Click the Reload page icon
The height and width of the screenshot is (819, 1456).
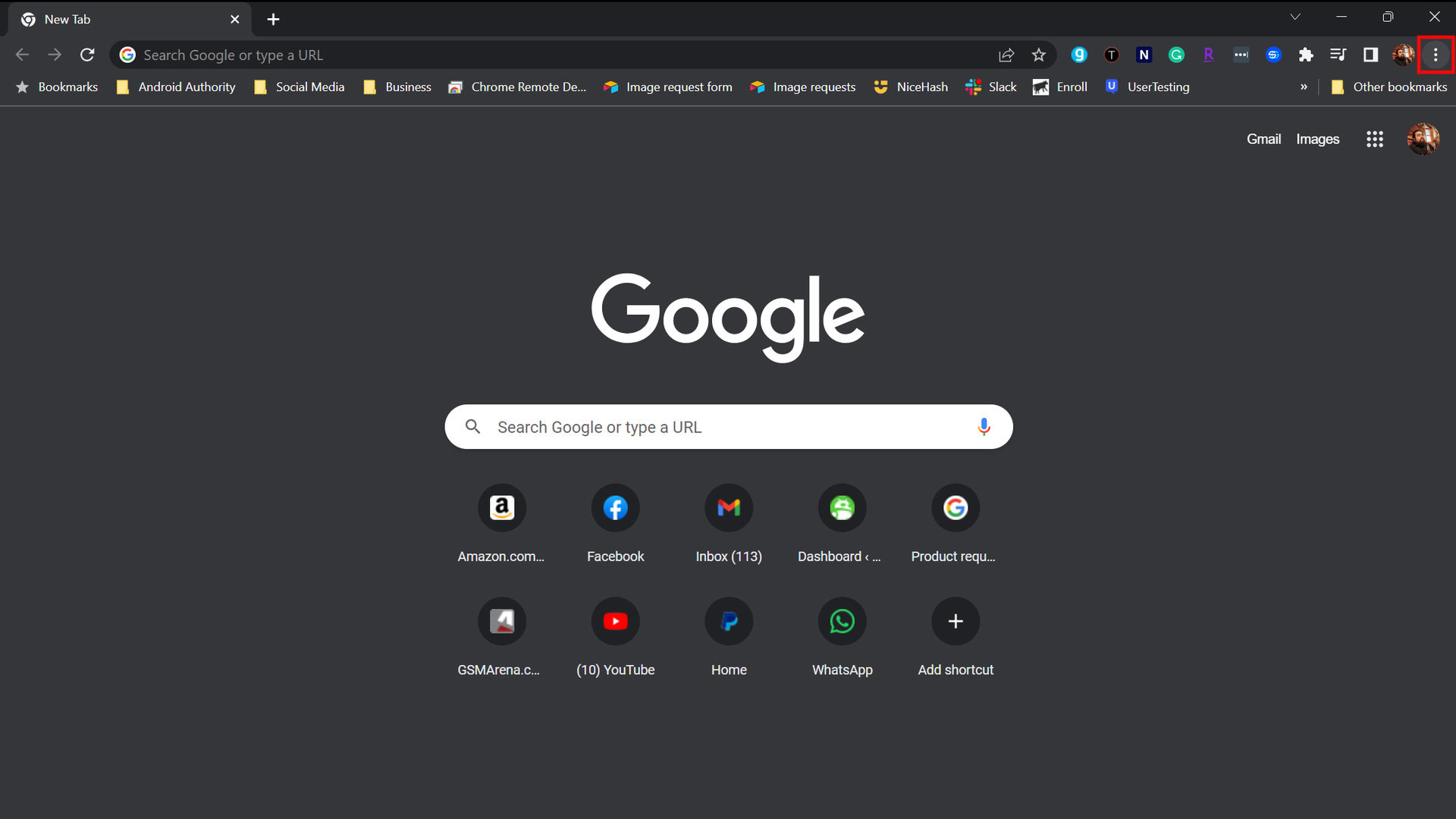[88, 55]
